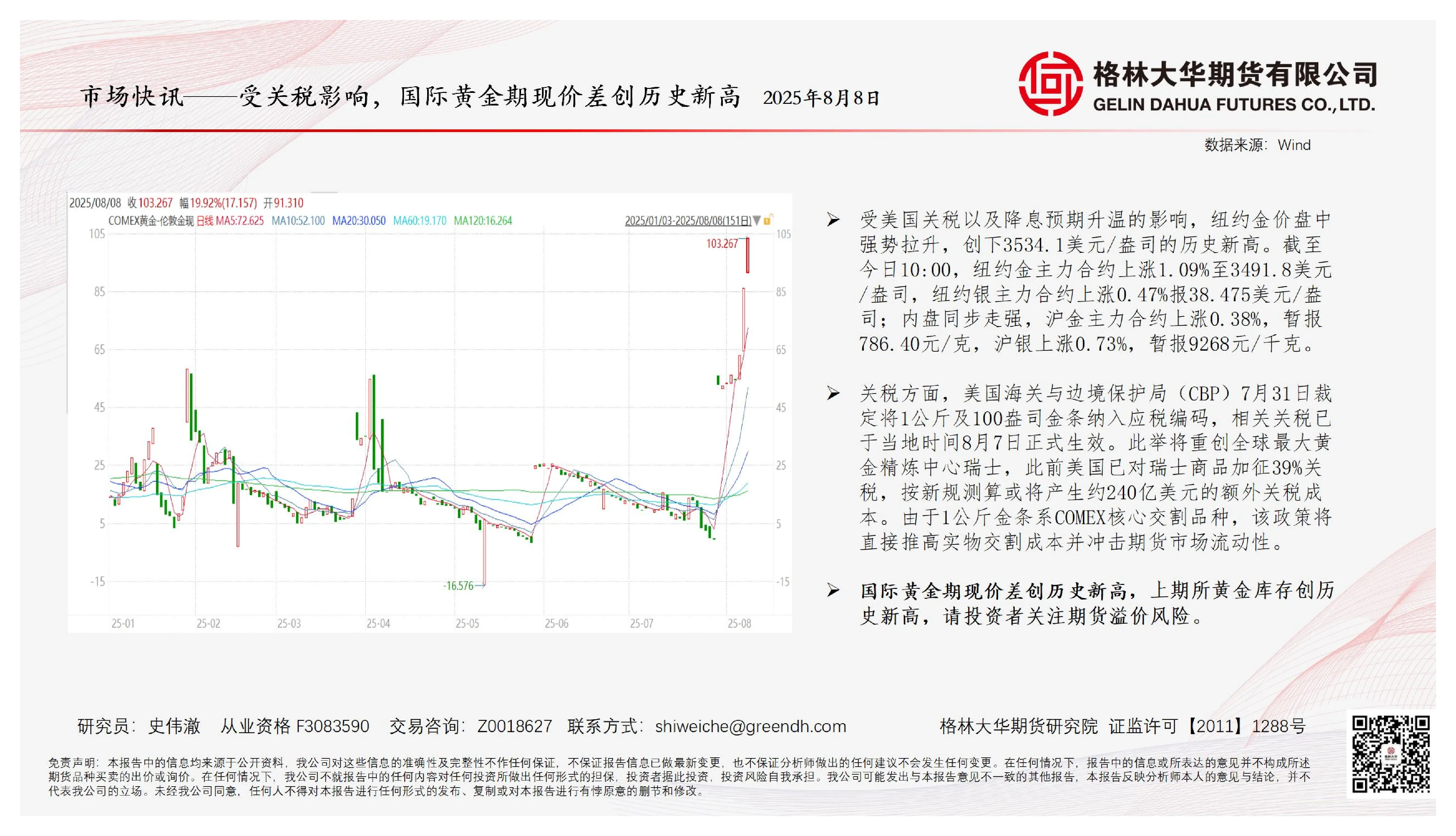Click the qualification number F3083590
The width and height of the screenshot is (1456, 836).
click(332, 726)
